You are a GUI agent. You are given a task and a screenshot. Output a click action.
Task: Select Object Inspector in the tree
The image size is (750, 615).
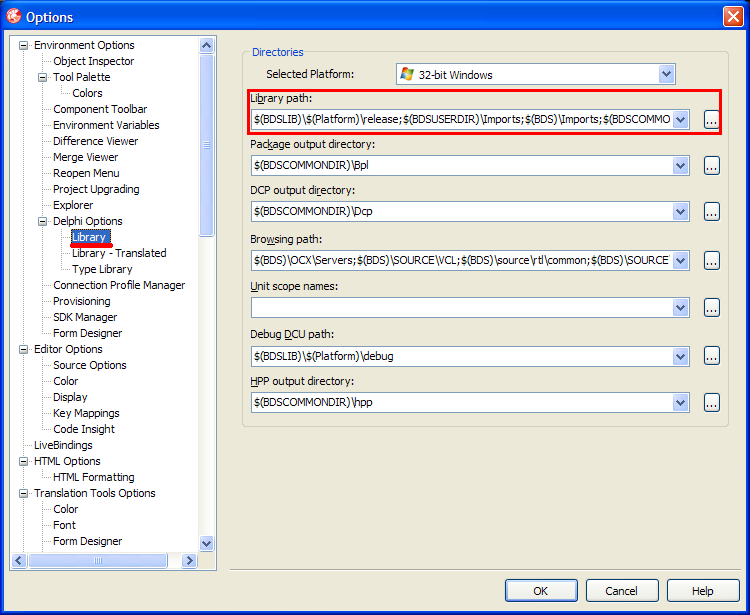[94, 61]
